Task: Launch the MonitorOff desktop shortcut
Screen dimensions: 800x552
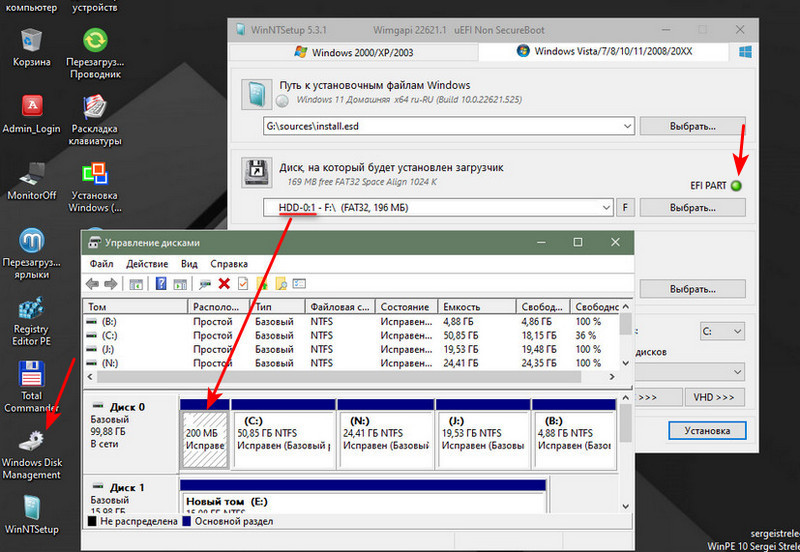Action: [x=32, y=181]
